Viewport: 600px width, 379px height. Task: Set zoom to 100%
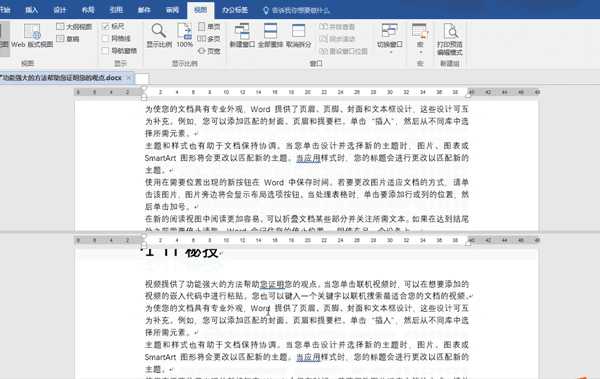(184, 36)
